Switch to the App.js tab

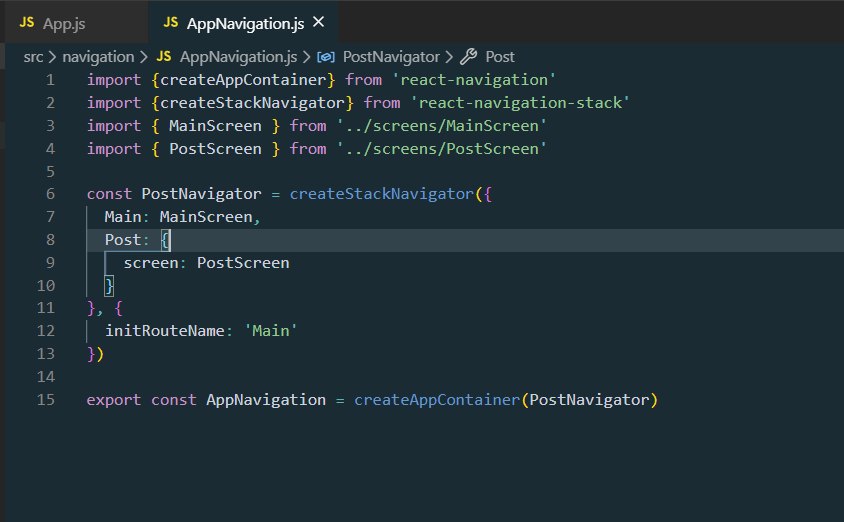tap(64, 23)
